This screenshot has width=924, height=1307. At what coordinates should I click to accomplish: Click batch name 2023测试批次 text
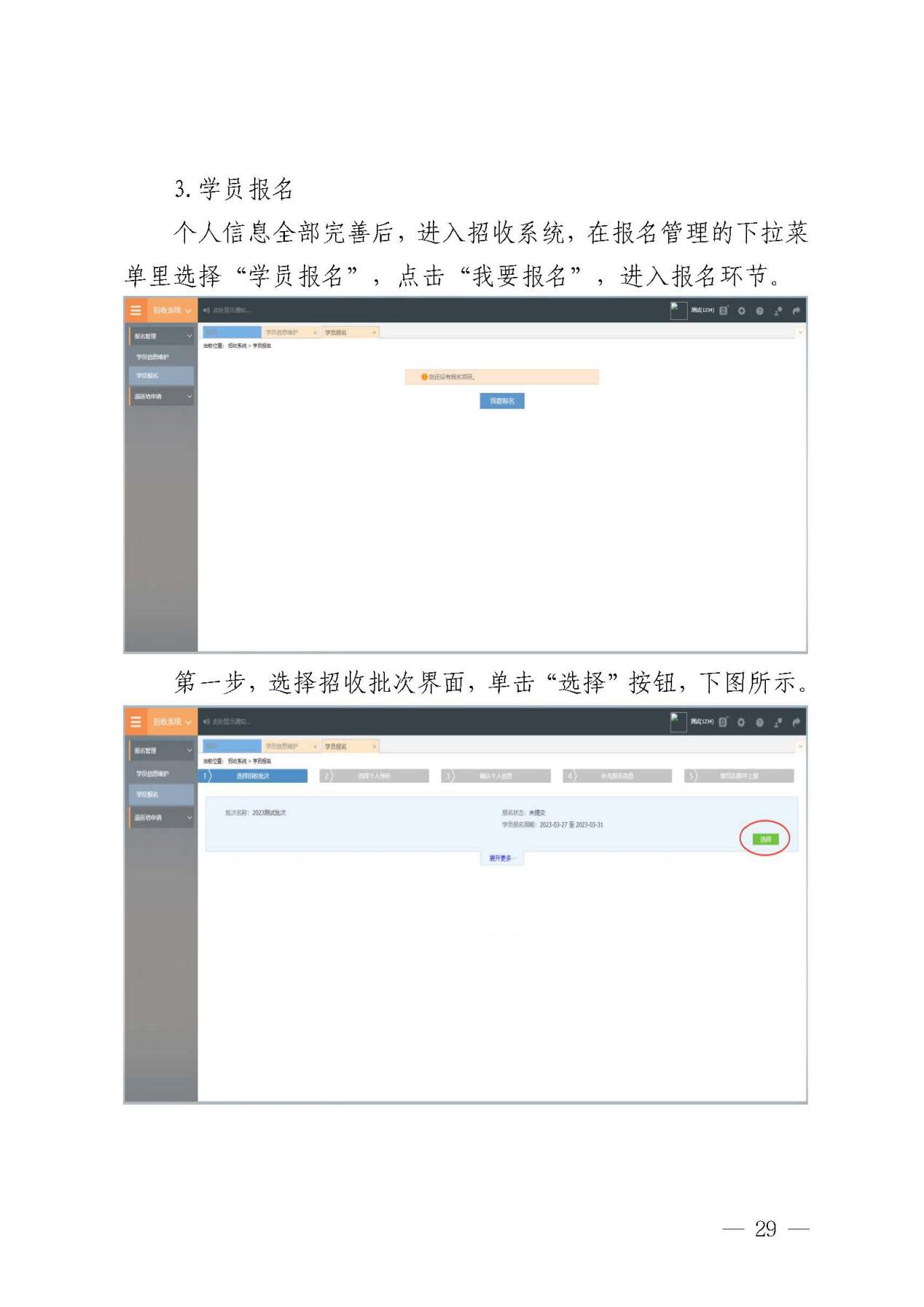click(x=269, y=813)
